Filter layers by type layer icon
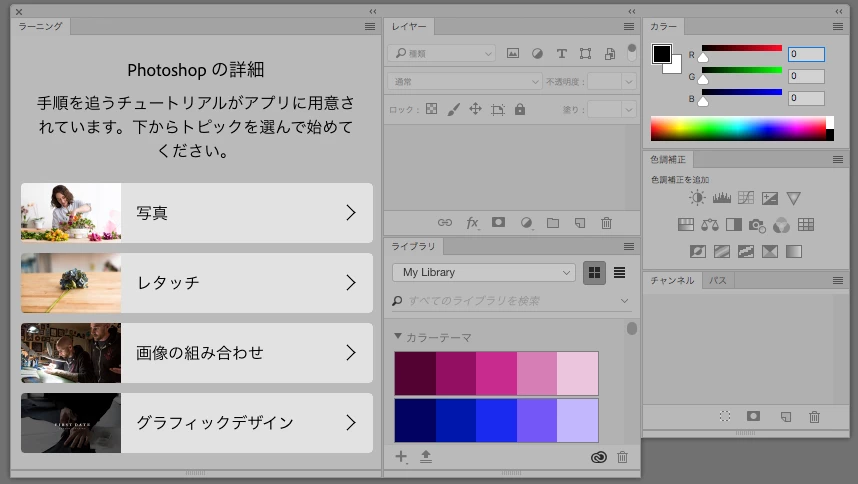The image size is (858, 484). pos(561,53)
